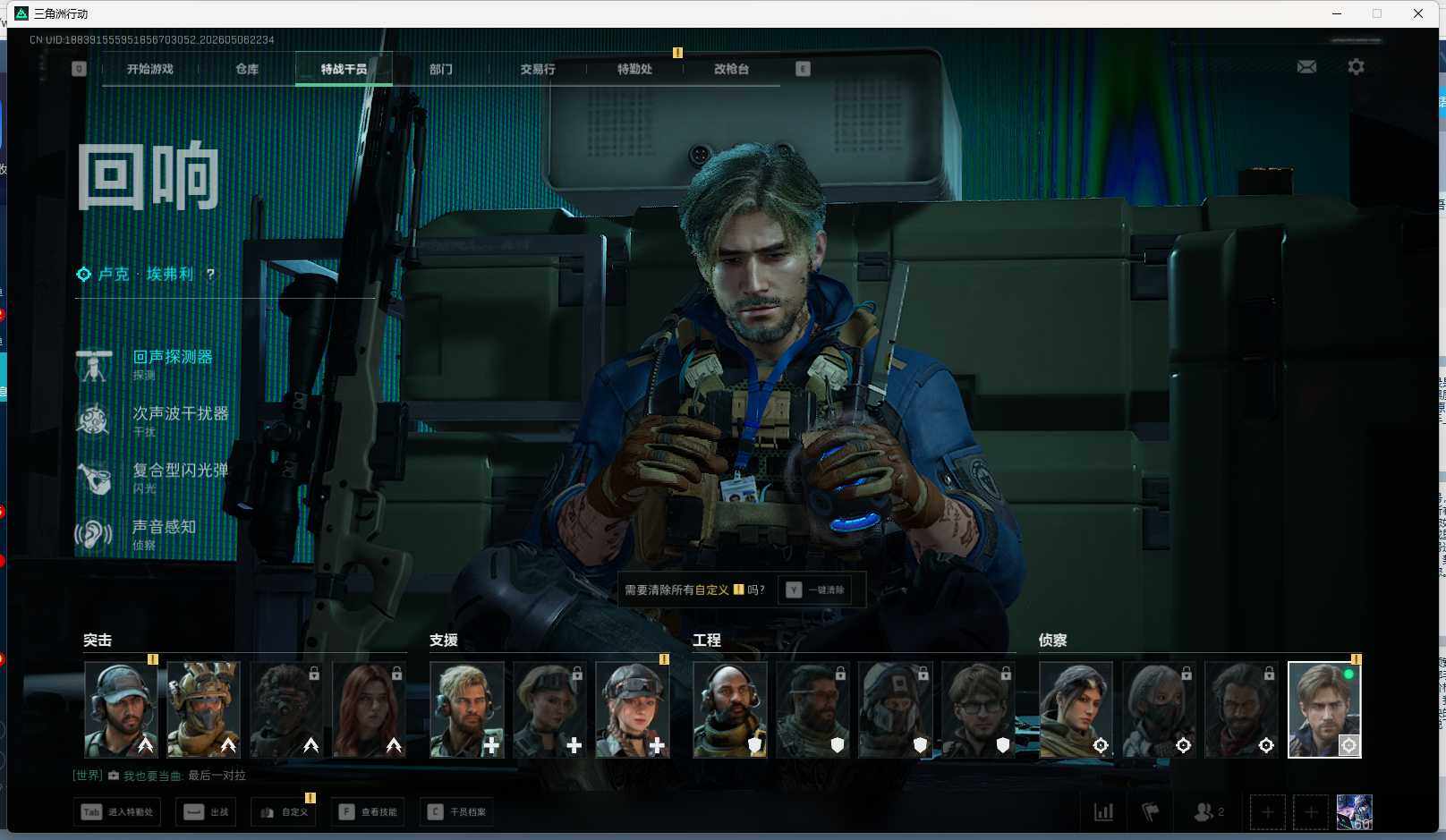
Task: Choose the locked goggles 支援 operator
Action: click(549, 709)
